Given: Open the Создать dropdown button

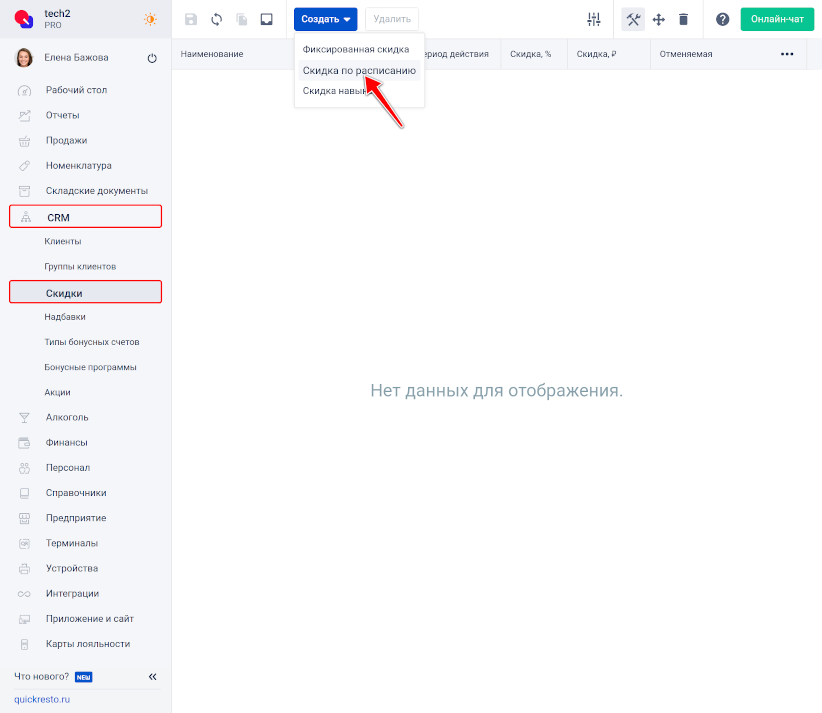Looking at the screenshot, I should tap(326, 19).
